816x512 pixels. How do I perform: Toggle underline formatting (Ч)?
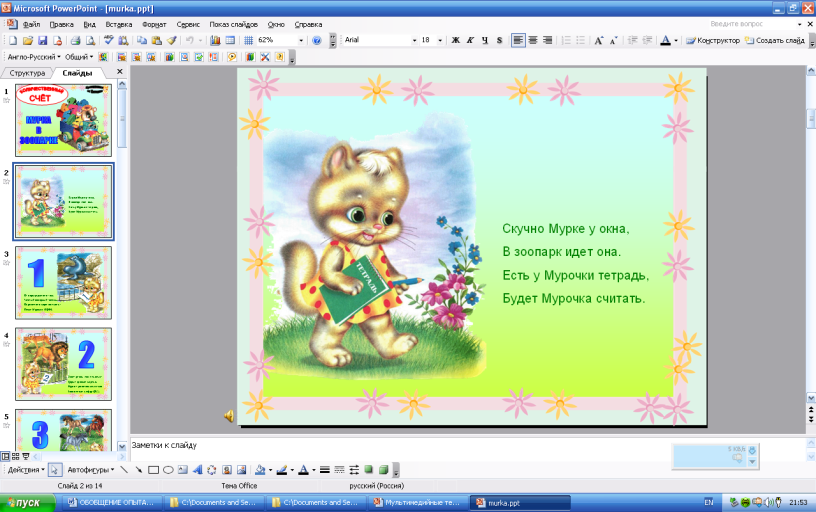tap(485, 41)
